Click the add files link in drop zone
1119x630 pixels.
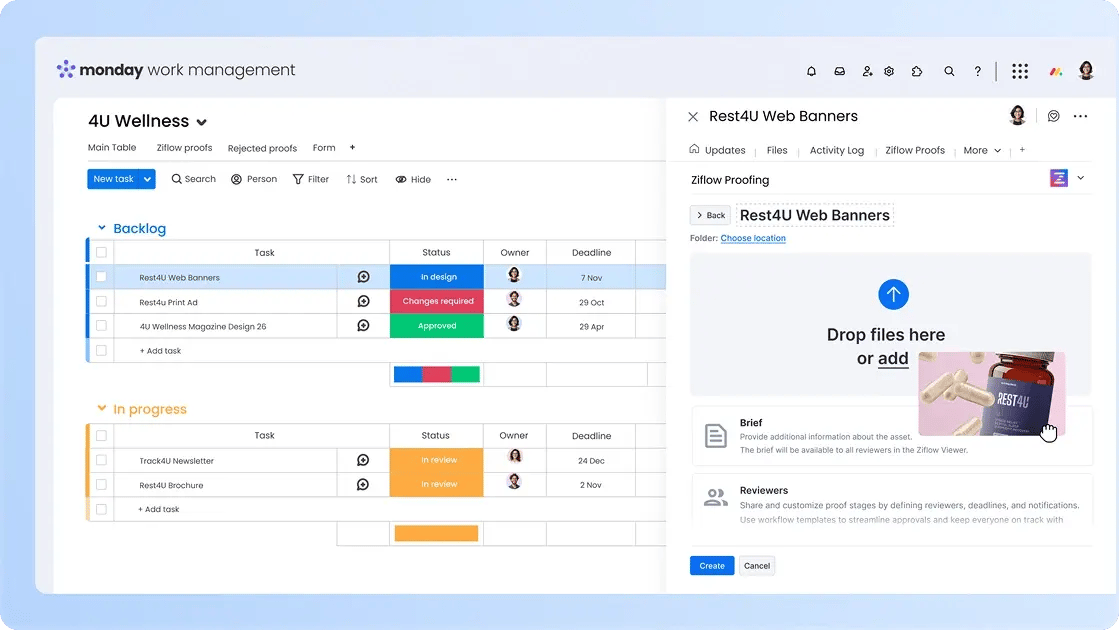(x=893, y=358)
